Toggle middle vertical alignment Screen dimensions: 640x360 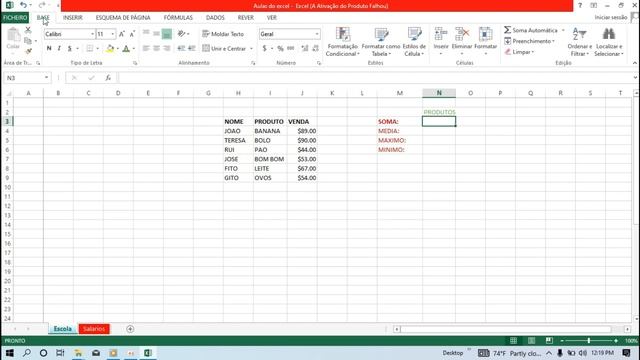[x=156, y=33]
